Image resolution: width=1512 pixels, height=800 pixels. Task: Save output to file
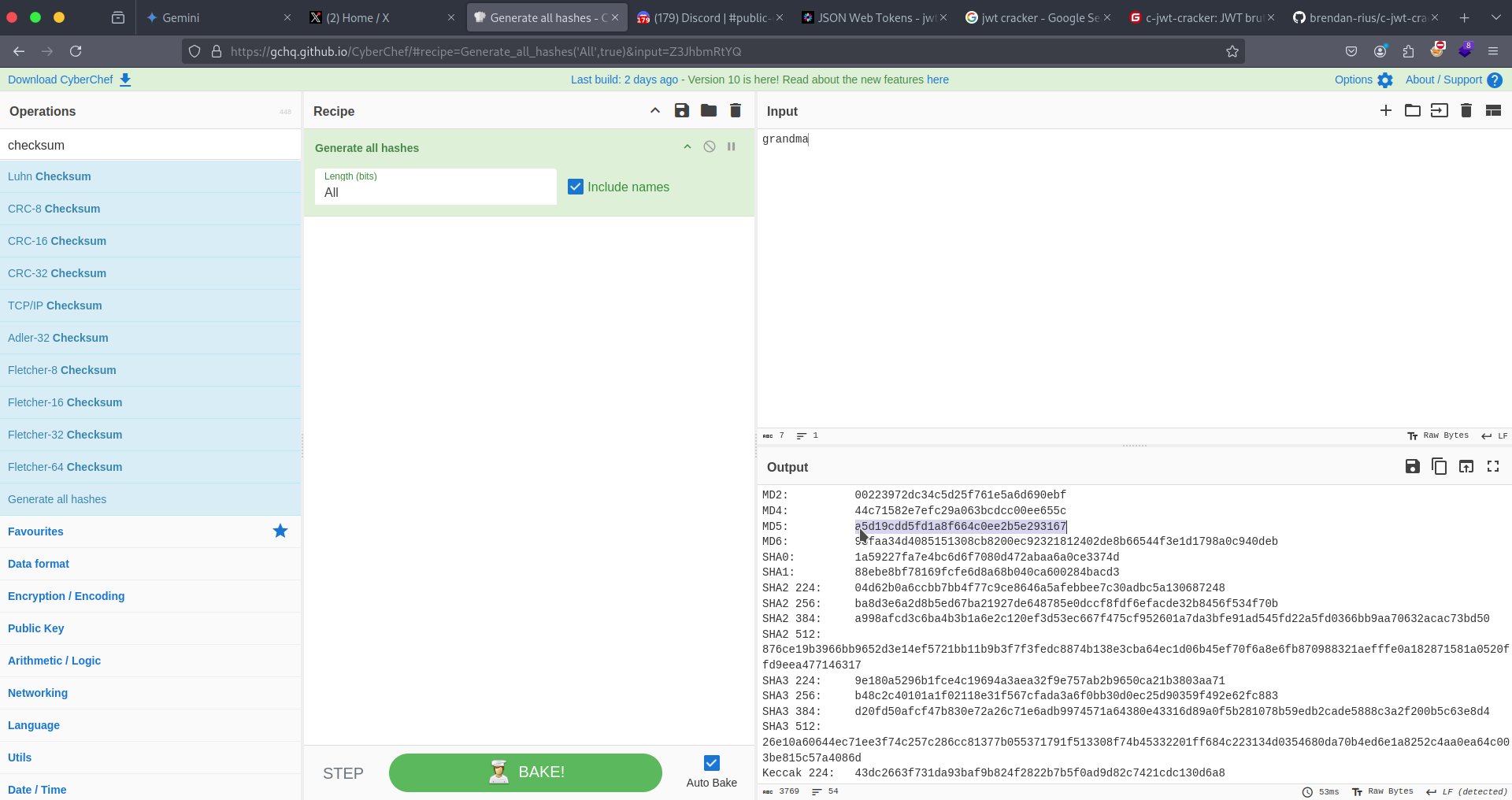pyautogui.click(x=1412, y=467)
